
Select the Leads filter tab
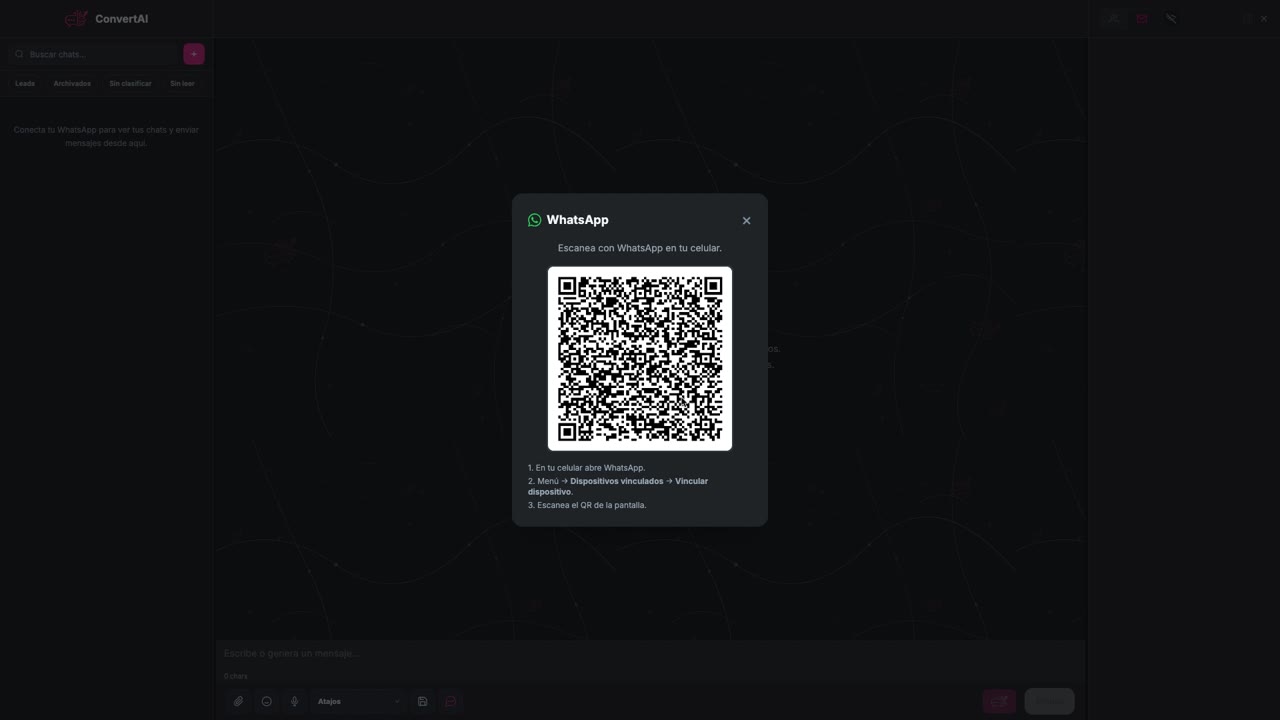[x=25, y=83]
